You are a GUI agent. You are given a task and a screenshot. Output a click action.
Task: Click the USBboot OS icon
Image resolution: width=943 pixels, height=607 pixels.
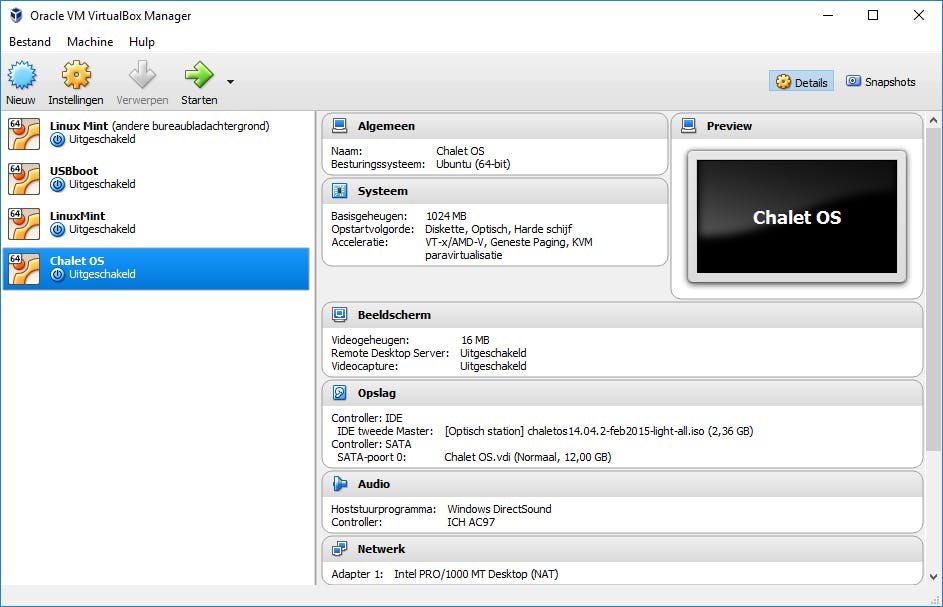[24, 179]
